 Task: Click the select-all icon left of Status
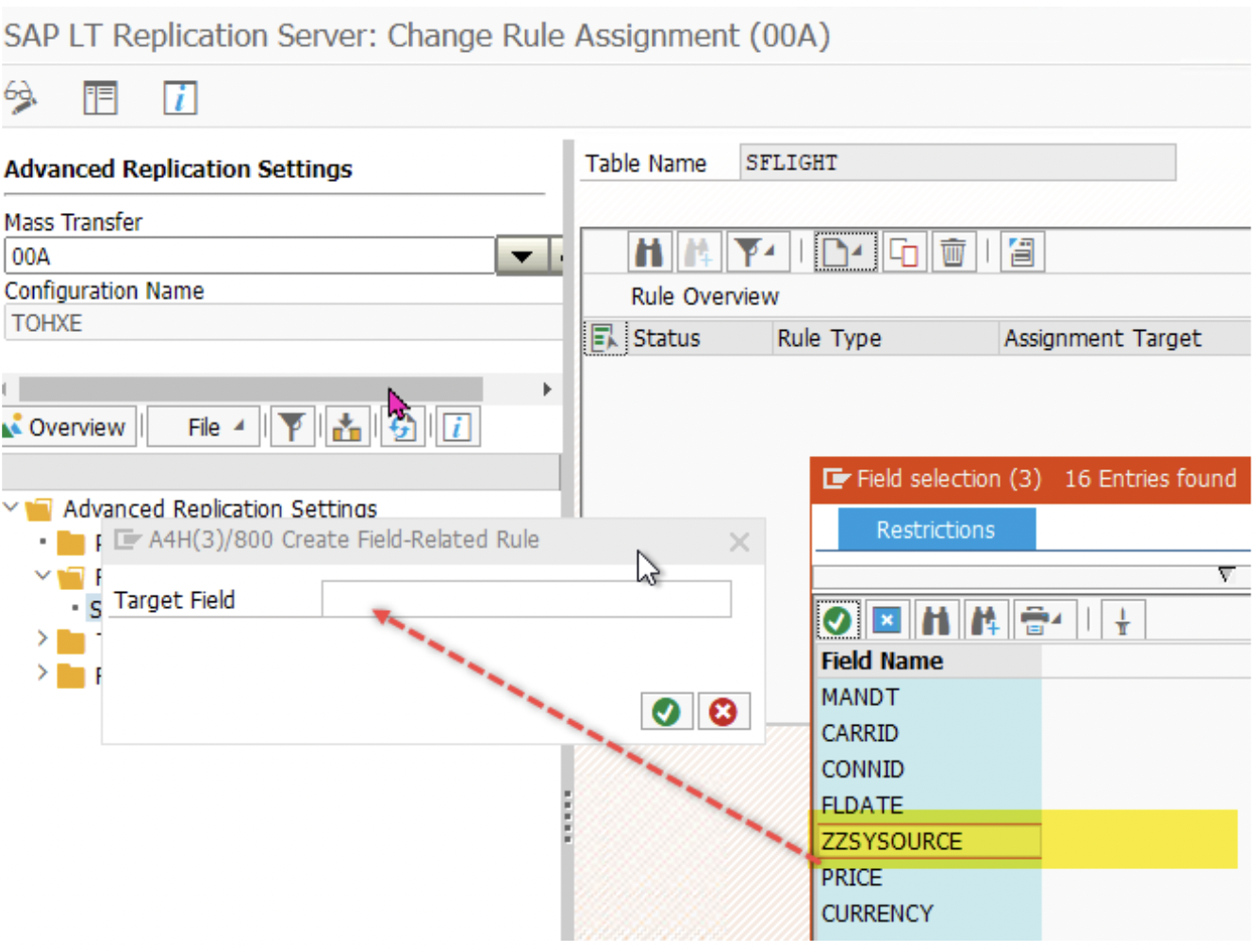coord(604,337)
